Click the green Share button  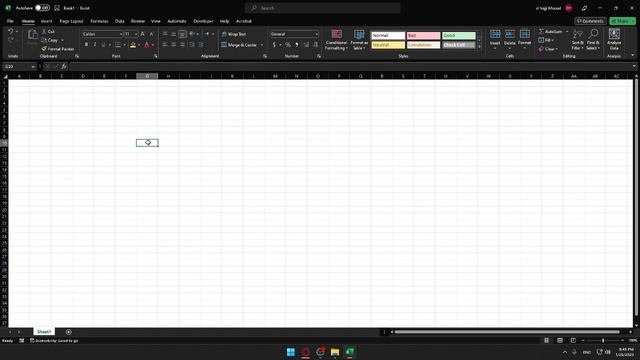pyautogui.click(x=622, y=21)
